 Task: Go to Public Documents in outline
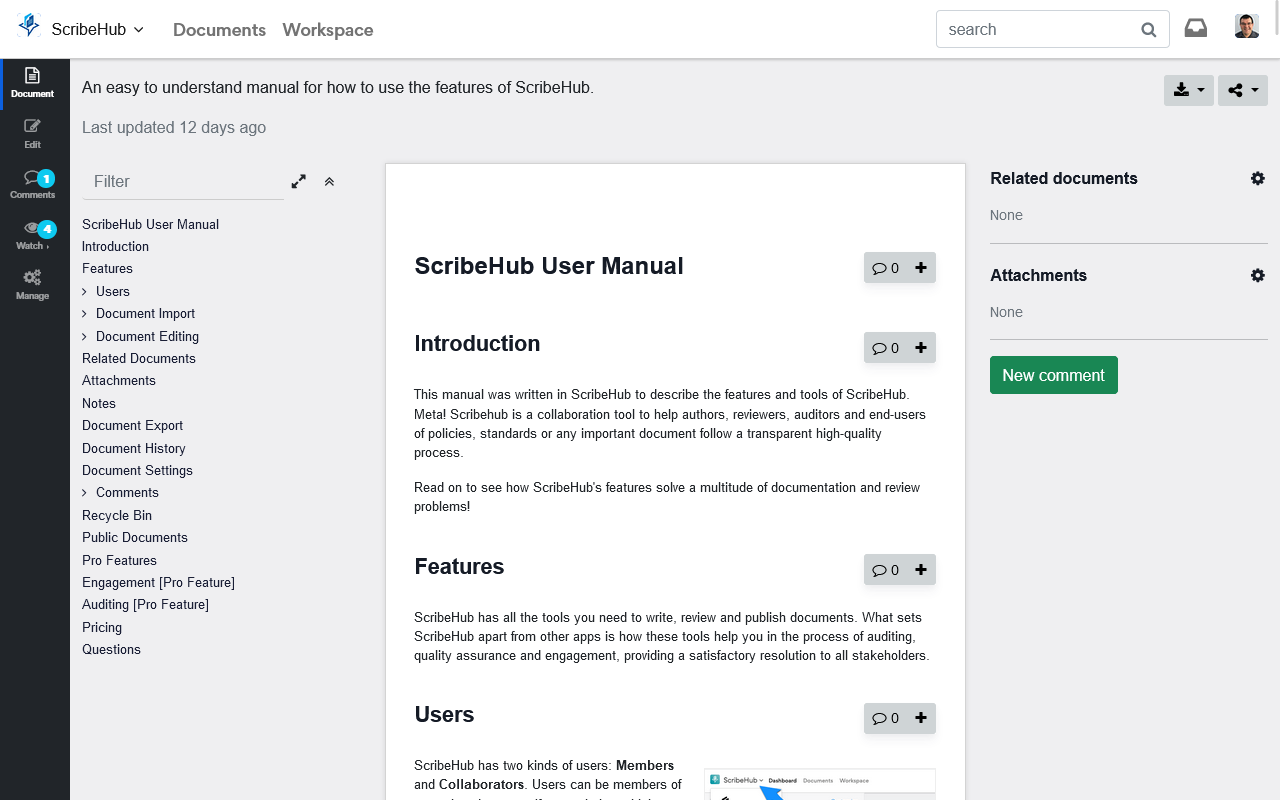tap(135, 537)
